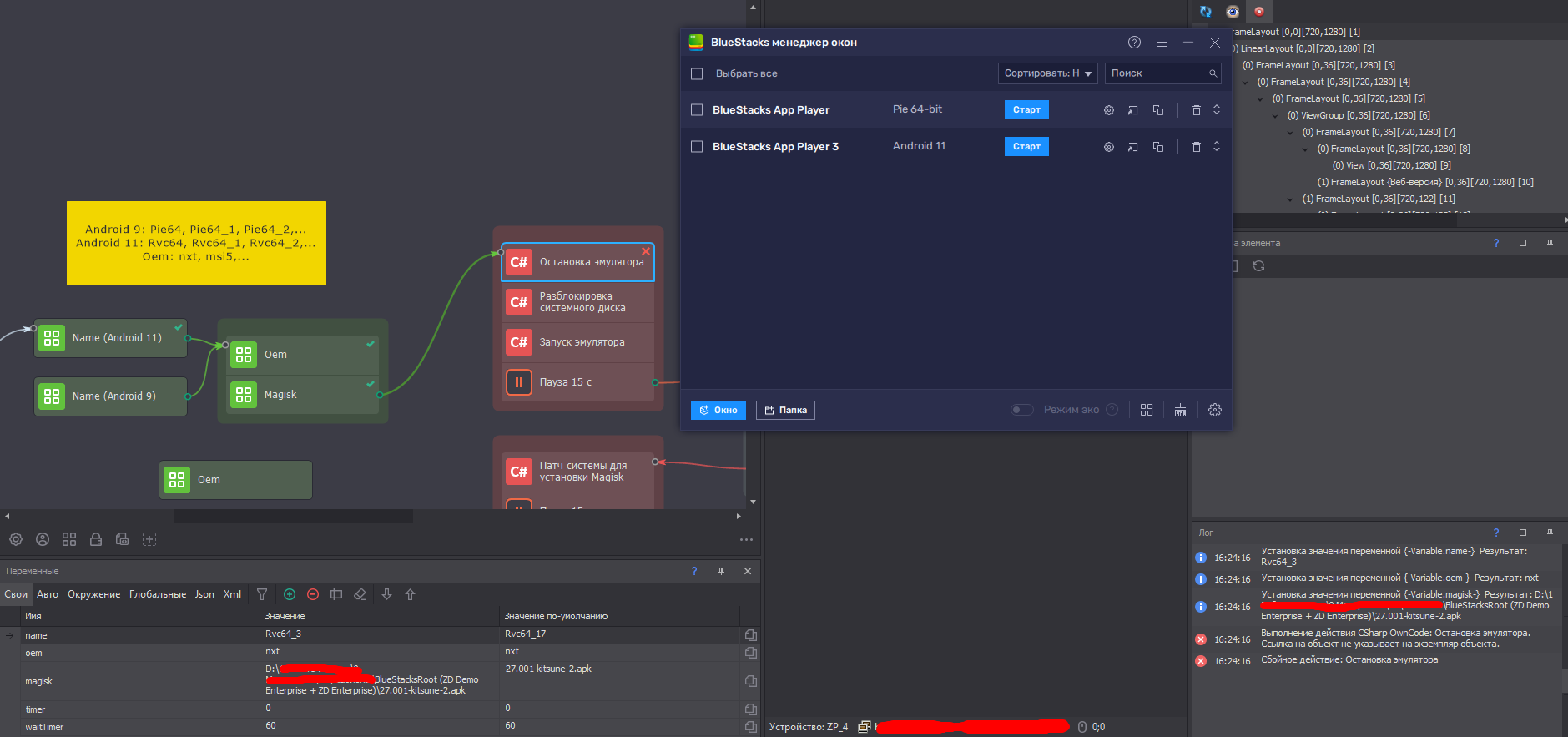Image resolution: width=1568 pixels, height=737 pixels.
Task: Run disk cleanup broom icon in BlueStacks
Action: coord(1180,410)
